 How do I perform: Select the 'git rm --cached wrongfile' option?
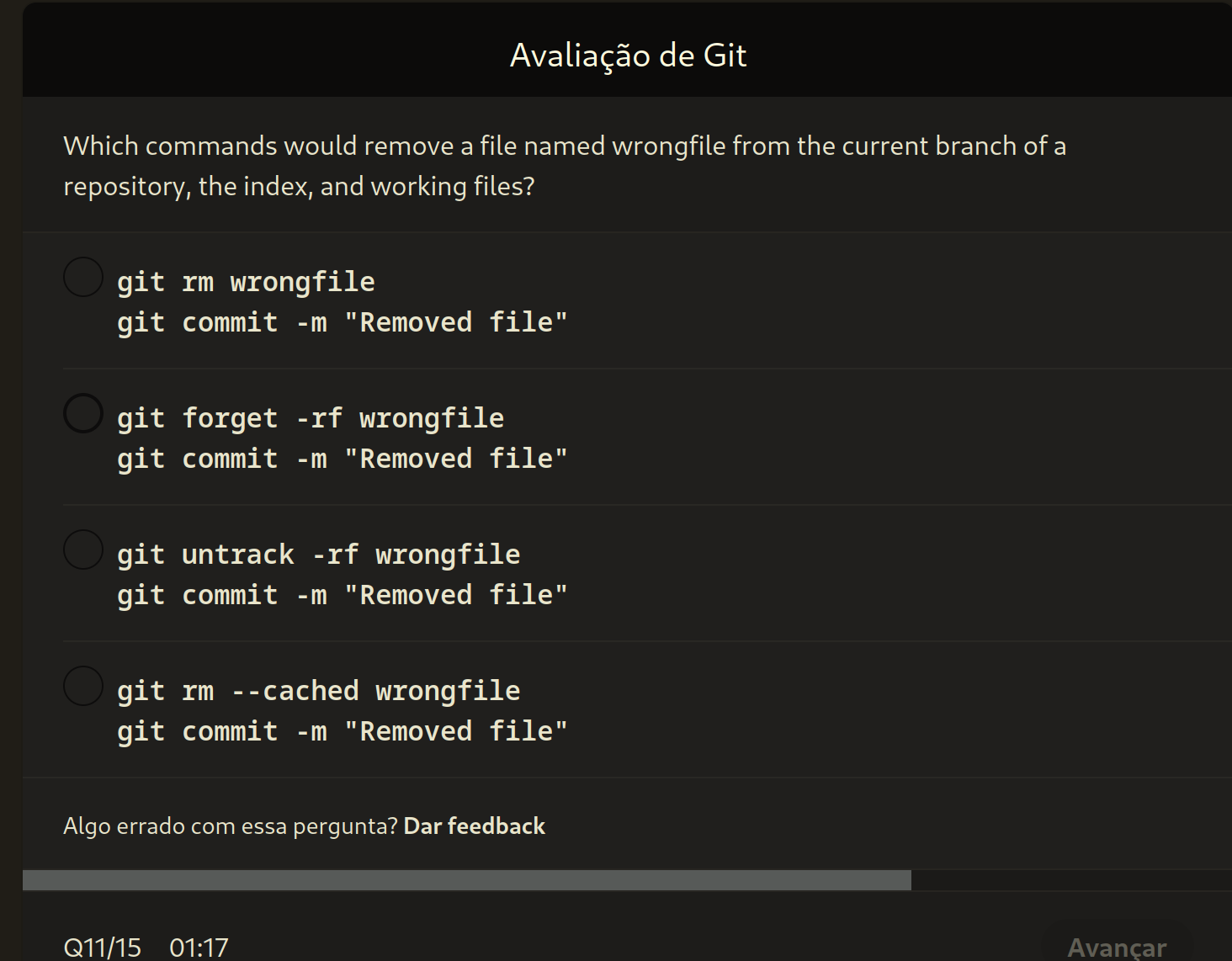[x=82, y=685]
